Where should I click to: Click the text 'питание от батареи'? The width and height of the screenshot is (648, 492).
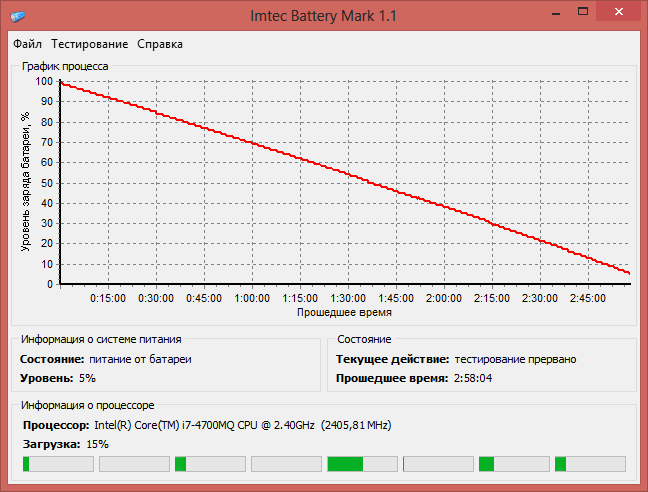[140, 359]
